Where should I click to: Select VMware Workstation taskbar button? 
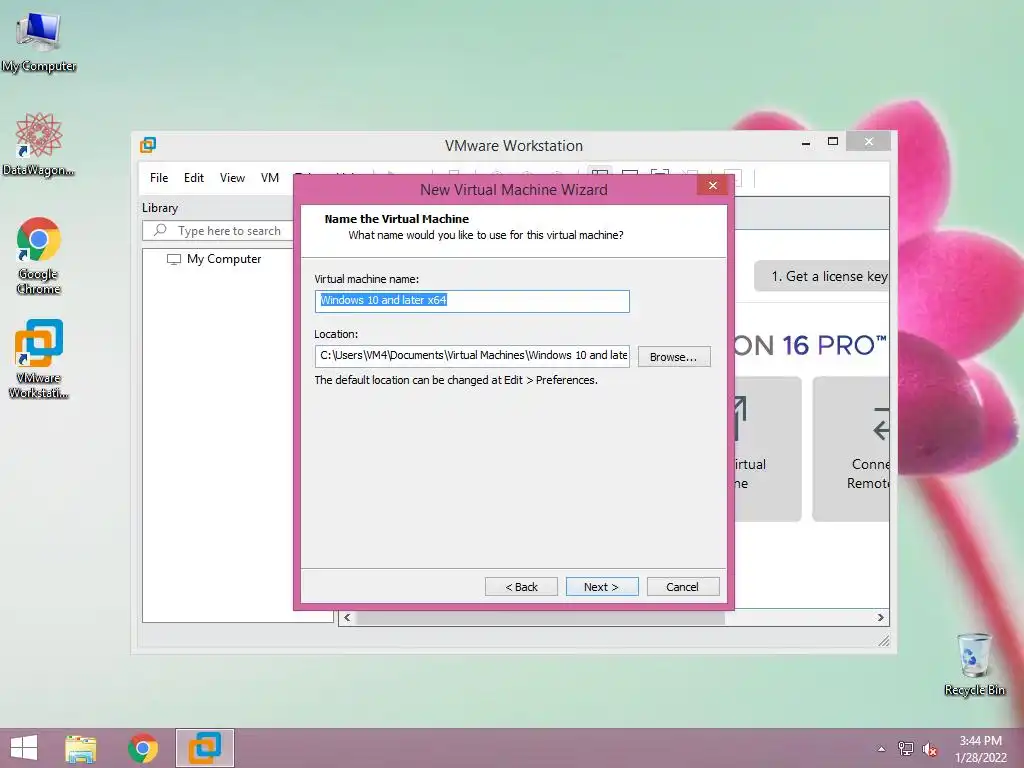204,748
